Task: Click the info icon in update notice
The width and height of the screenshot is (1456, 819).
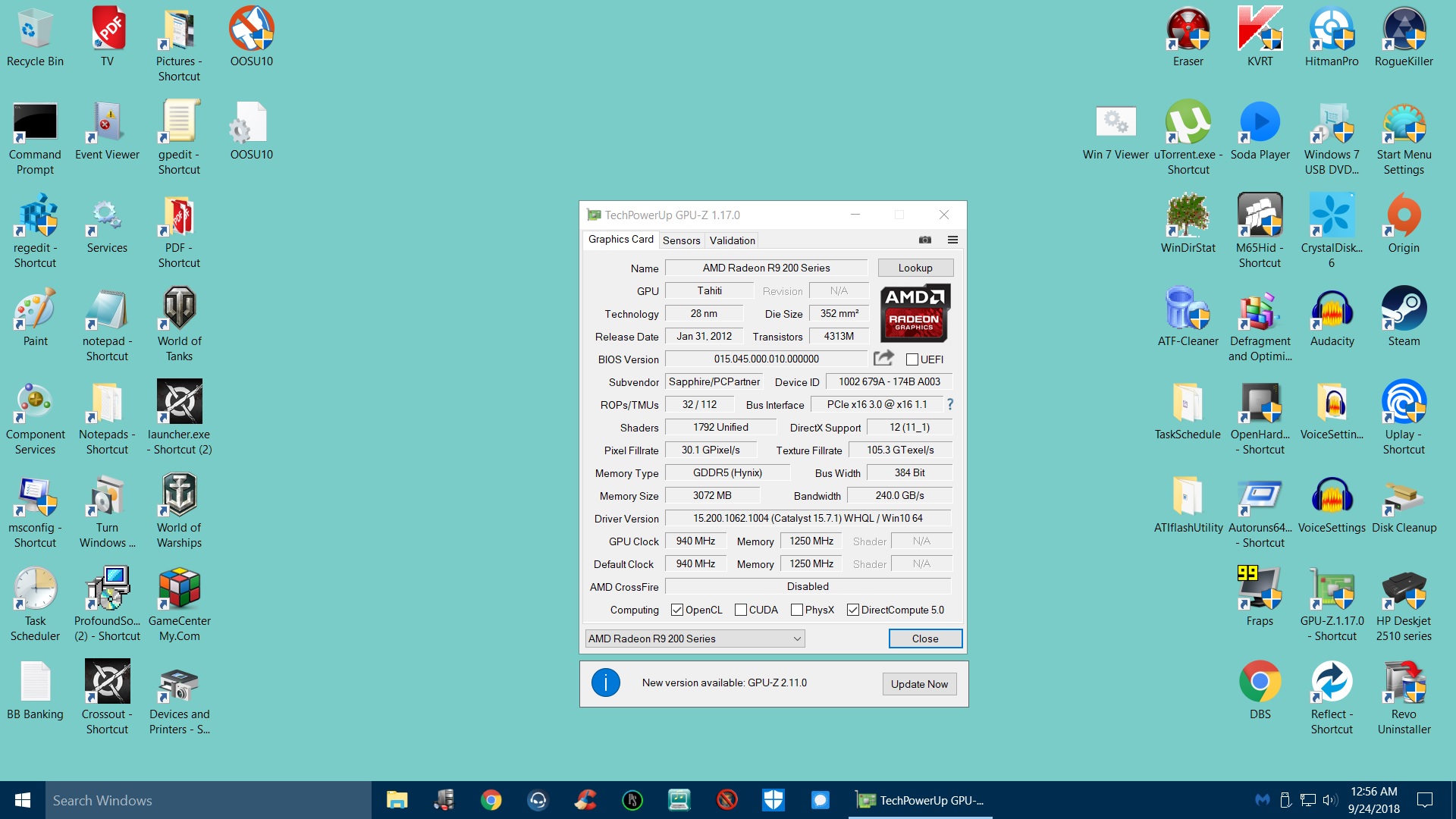Action: pyautogui.click(x=605, y=682)
